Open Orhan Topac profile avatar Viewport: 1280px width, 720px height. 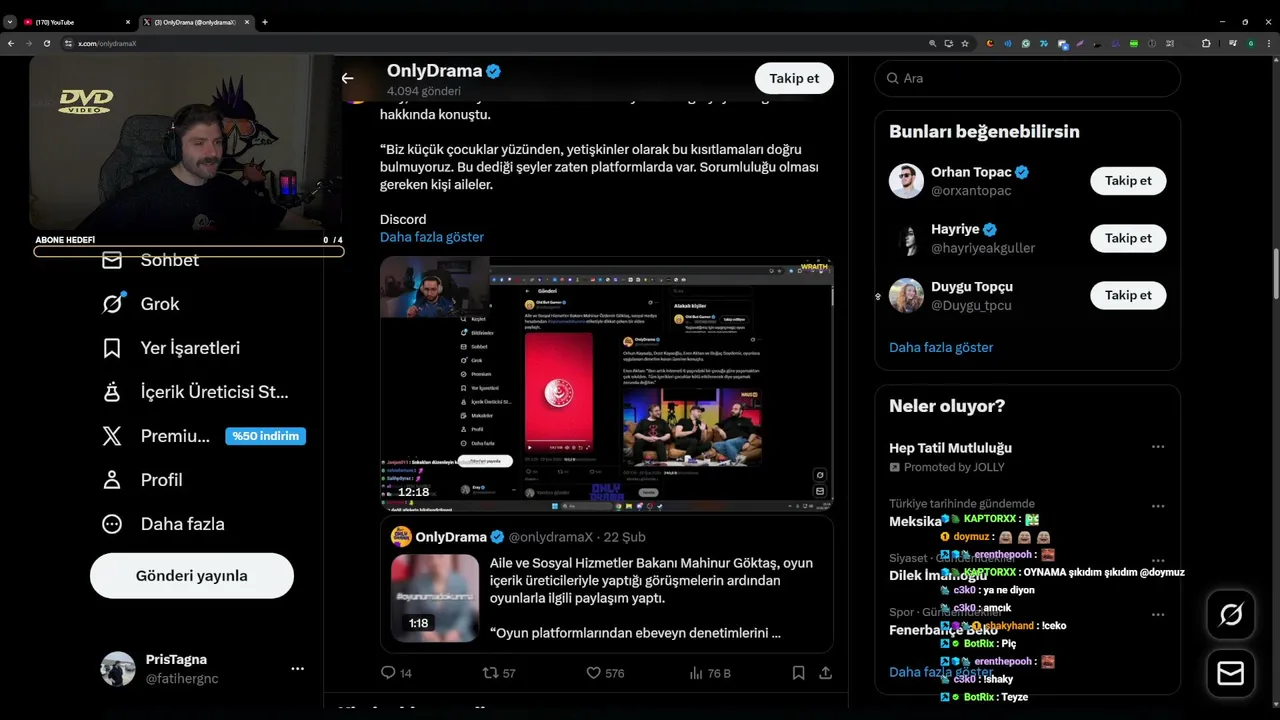[906, 181]
